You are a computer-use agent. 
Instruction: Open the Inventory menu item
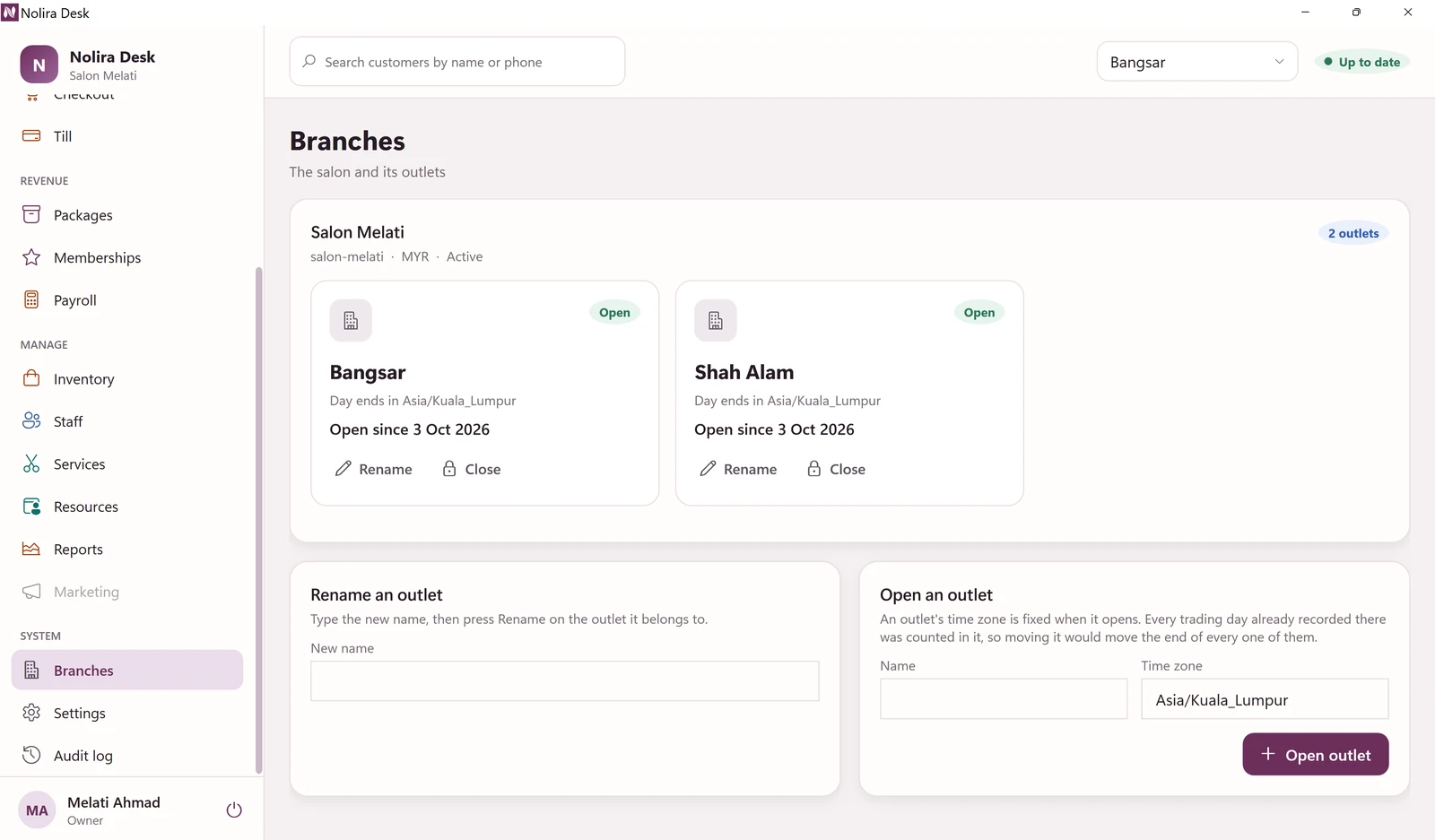coord(127,379)
